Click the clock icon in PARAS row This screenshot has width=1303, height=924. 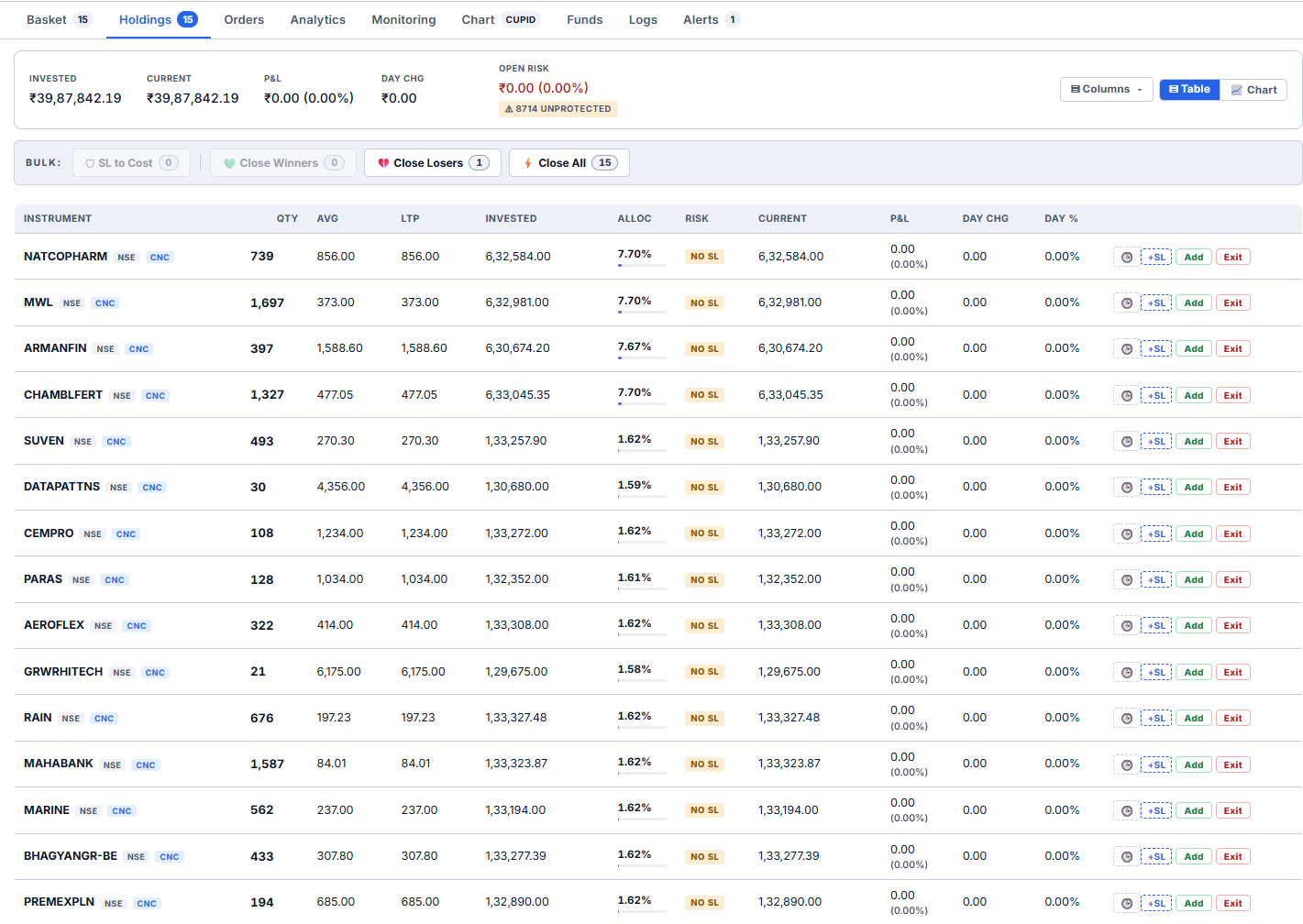(1126, 580)
